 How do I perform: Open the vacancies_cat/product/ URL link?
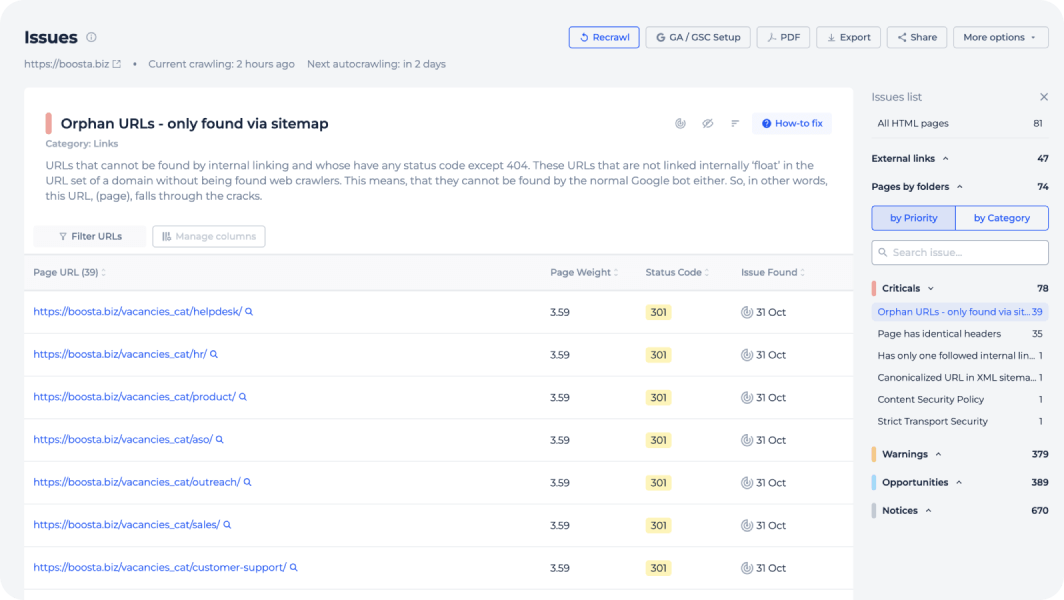point(134,397)
